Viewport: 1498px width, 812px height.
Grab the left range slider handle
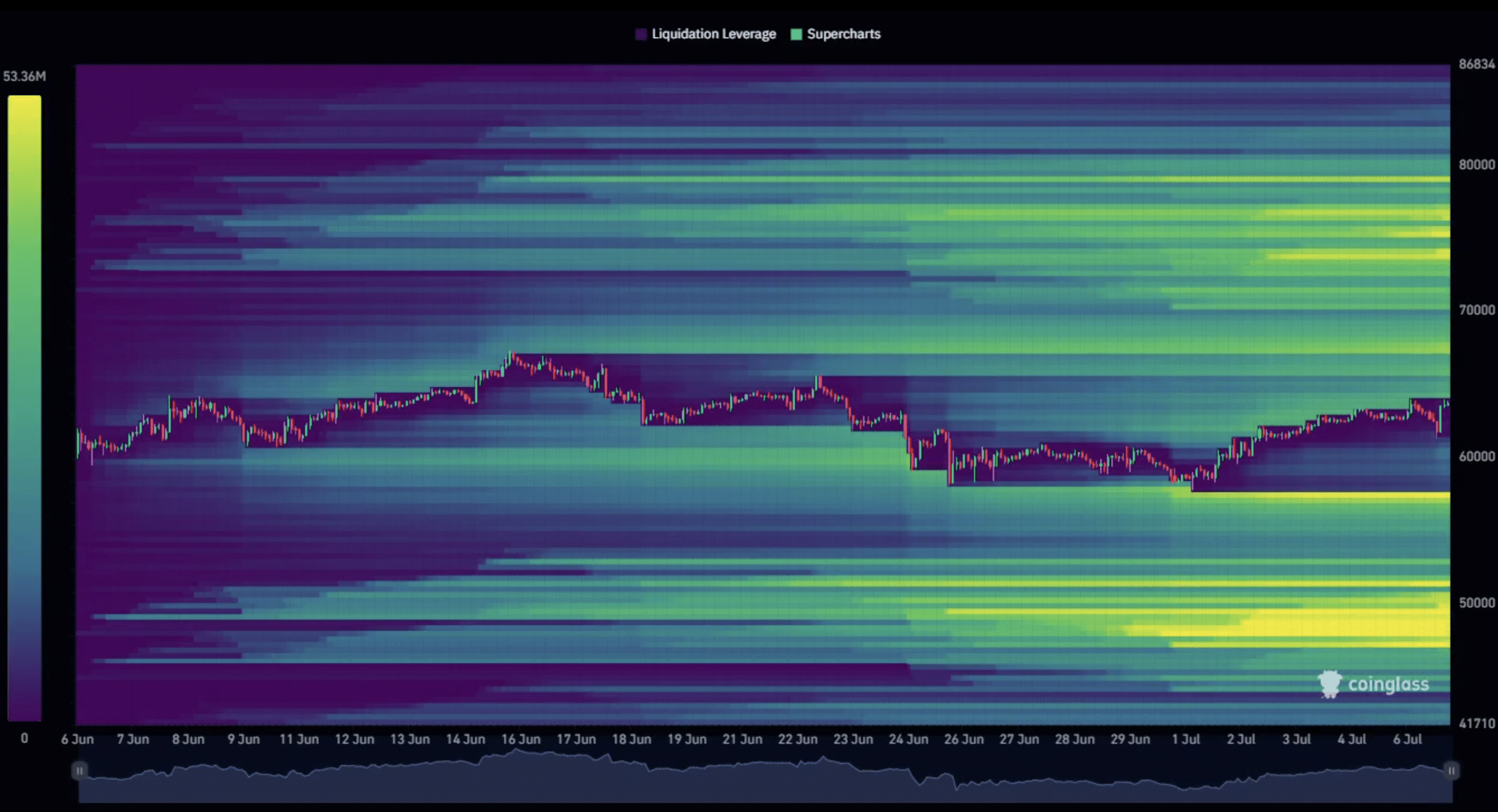[80, 770]
